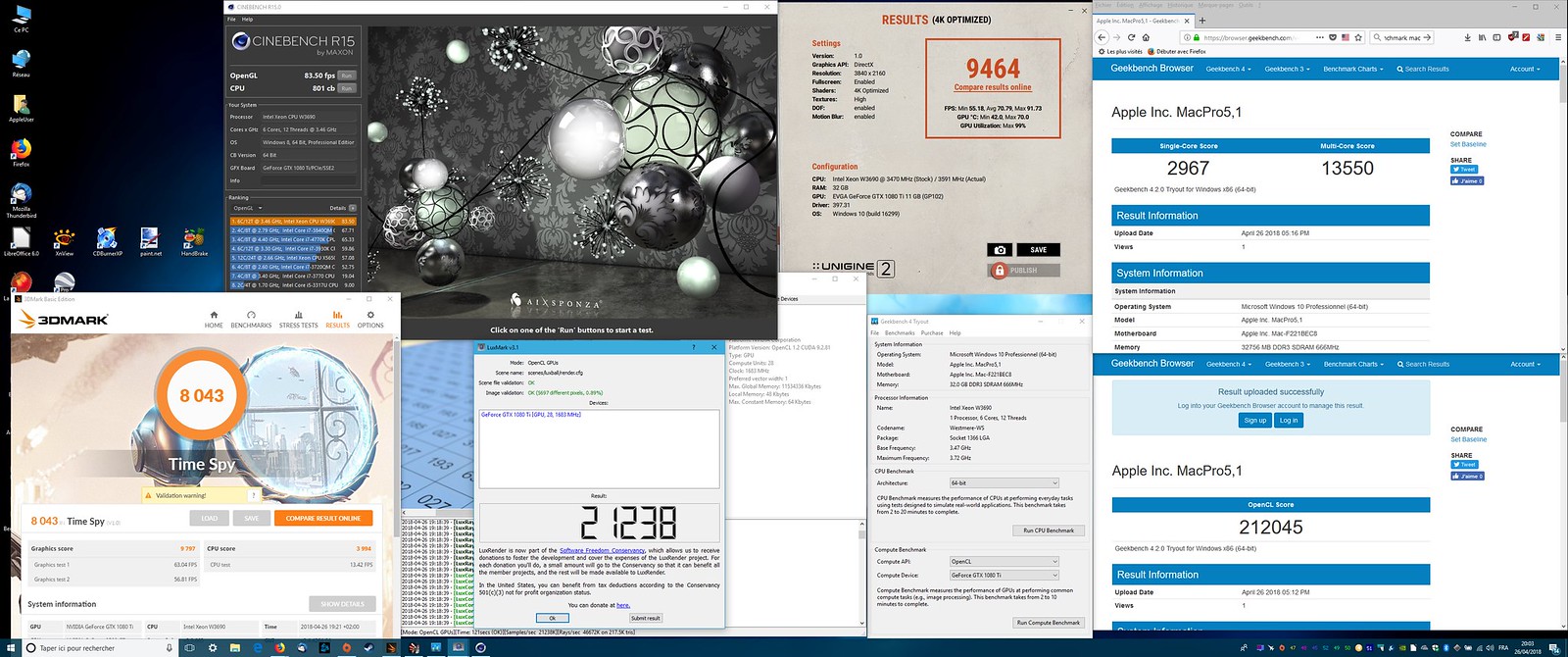
Task: Open Purchase menu in Geekbench 4 Tryout
Action: pyautogui.click(x=932, y=332)
